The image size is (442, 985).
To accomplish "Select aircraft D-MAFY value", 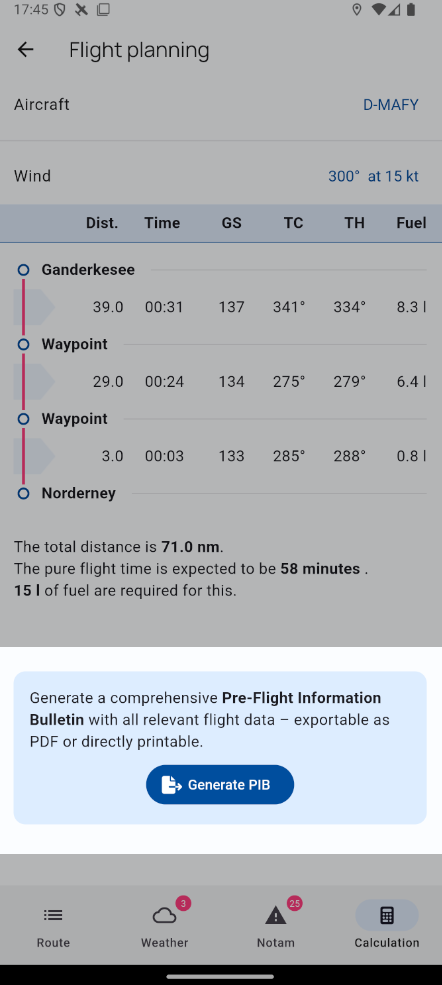I will [391, 105].
